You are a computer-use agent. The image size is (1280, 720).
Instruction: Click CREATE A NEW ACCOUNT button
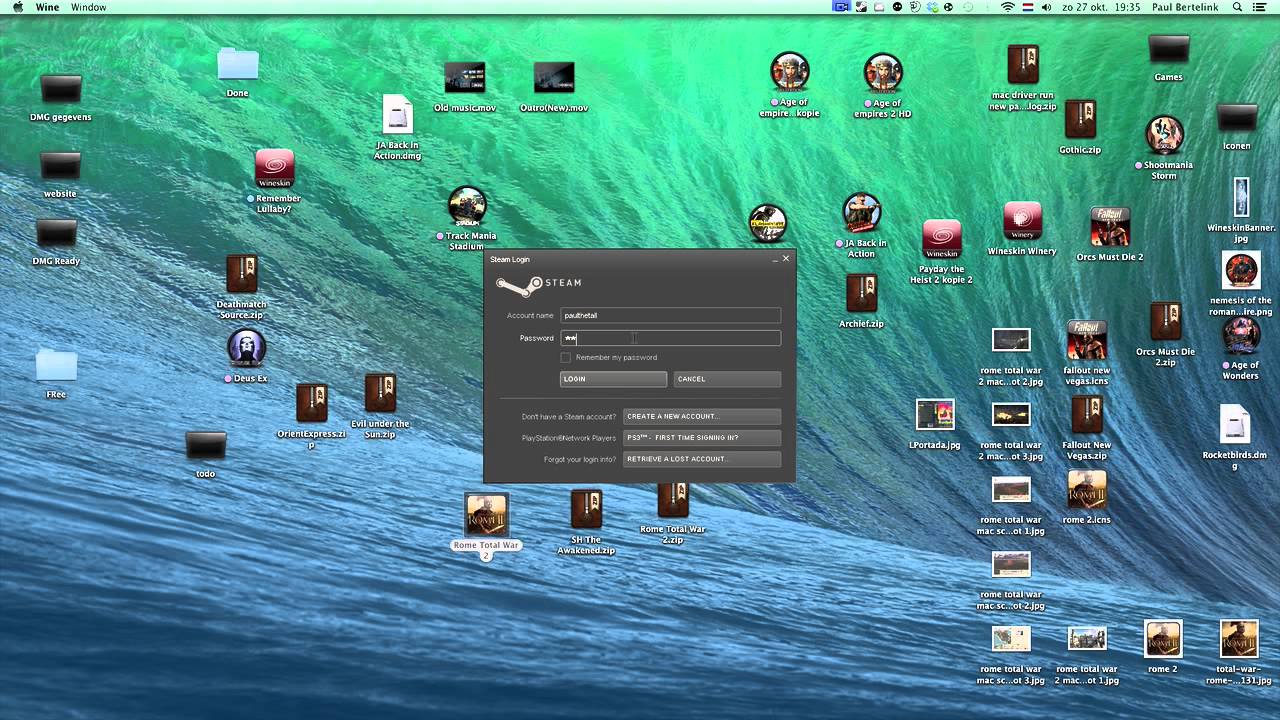coord(702,416)
